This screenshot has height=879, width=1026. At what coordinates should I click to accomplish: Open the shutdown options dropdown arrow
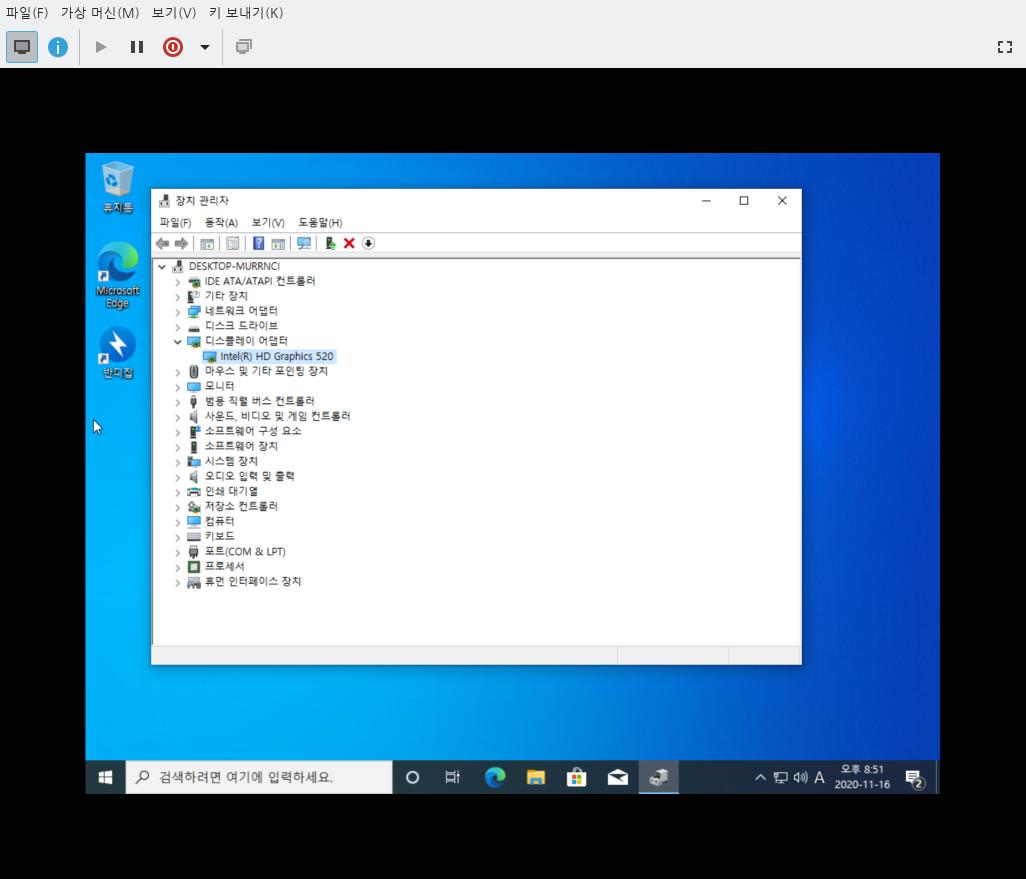pyautogui.click(x=205, y=47)
